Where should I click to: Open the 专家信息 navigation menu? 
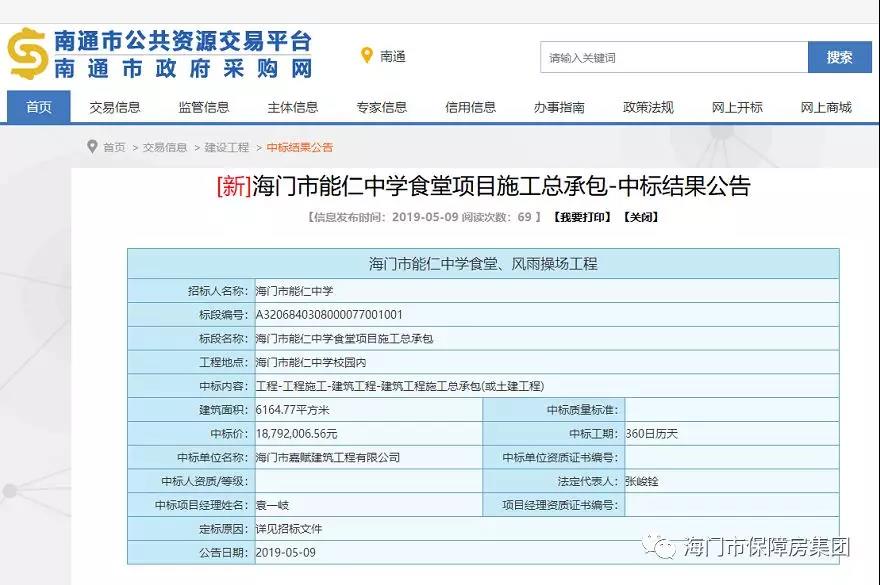[x=382, y=108]
